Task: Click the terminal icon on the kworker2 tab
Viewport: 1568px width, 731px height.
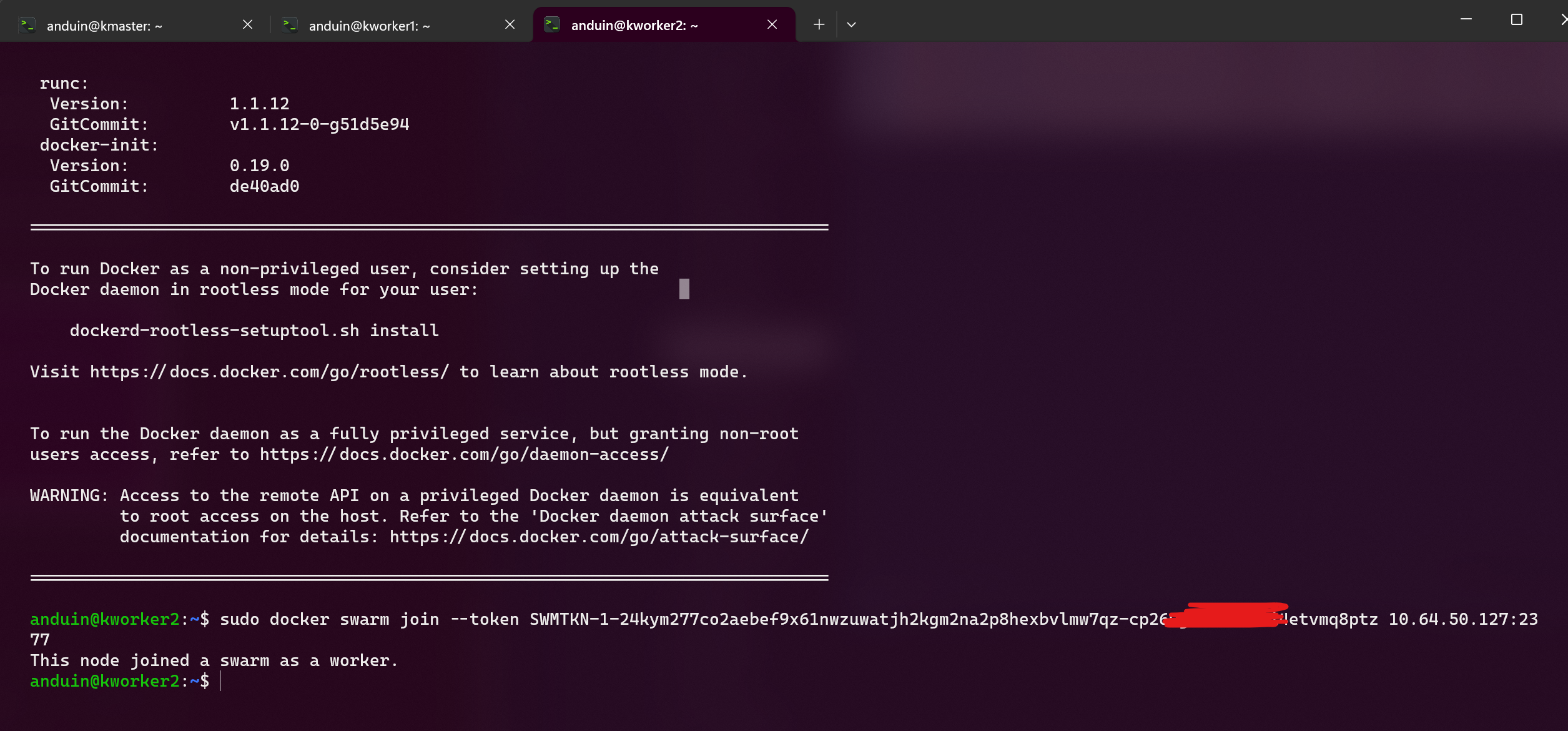Action: [x=551, y=25]
